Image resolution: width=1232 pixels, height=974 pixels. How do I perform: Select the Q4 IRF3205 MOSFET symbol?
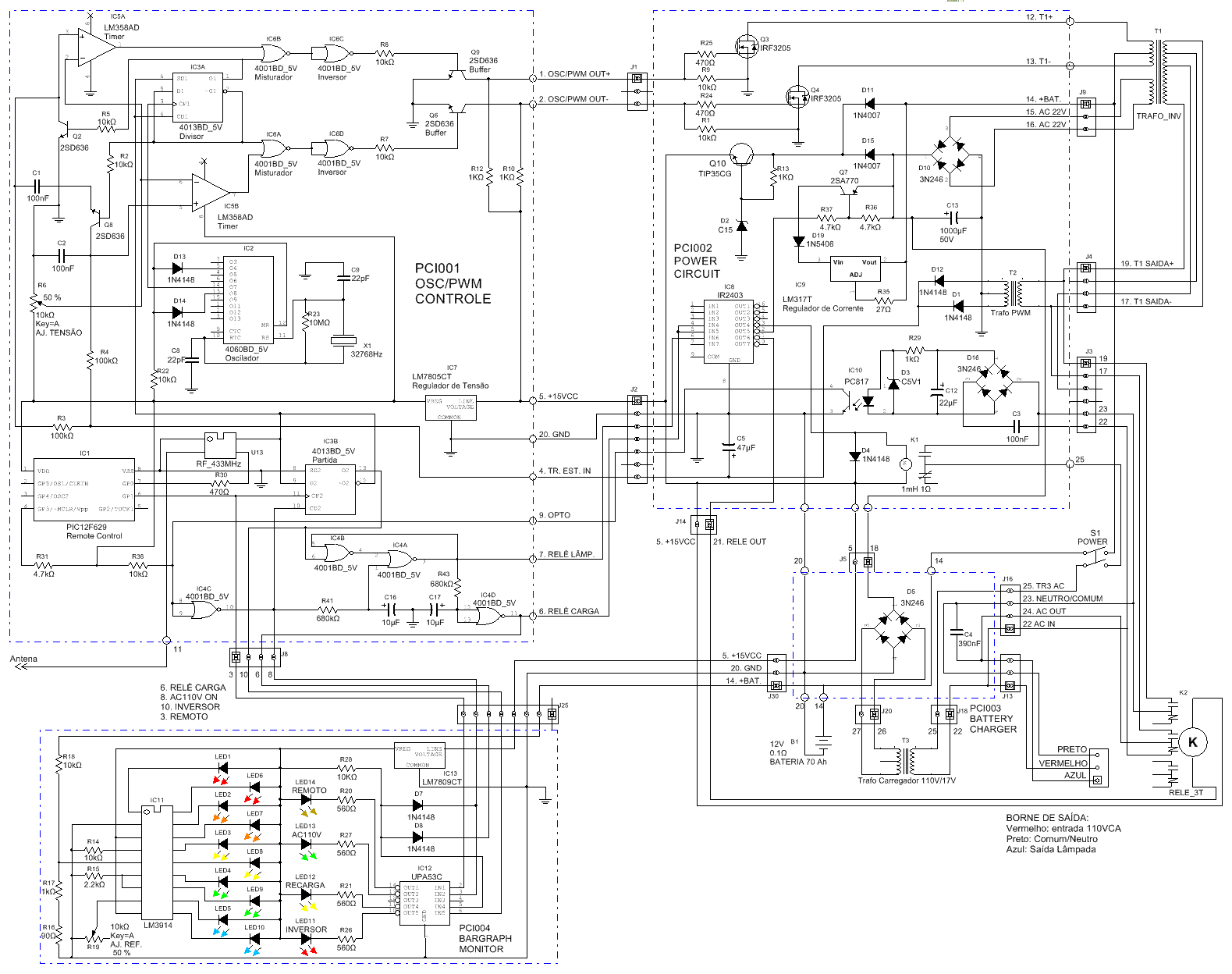pos(797,98)
